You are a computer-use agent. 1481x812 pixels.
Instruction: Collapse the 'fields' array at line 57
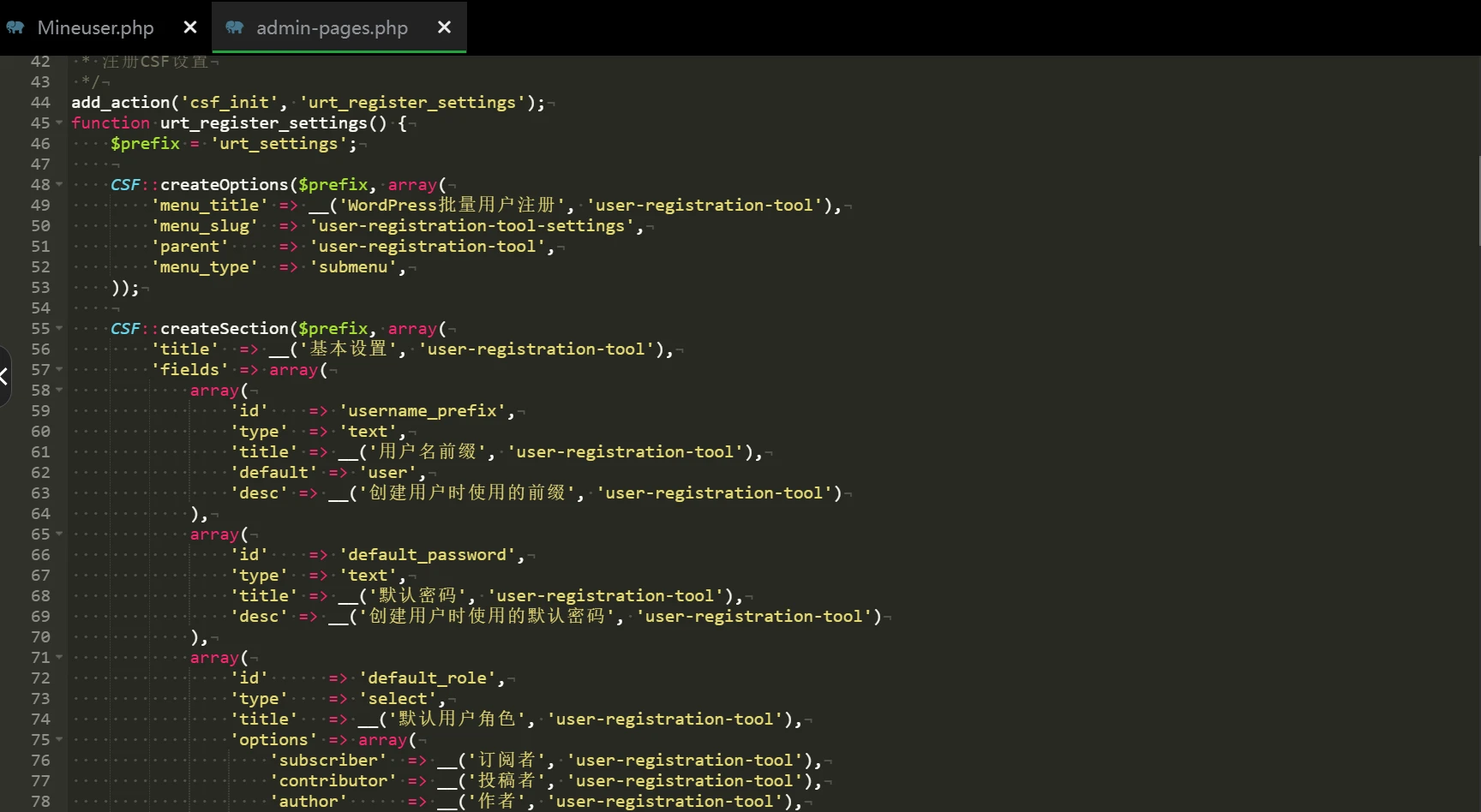(59, 369)
